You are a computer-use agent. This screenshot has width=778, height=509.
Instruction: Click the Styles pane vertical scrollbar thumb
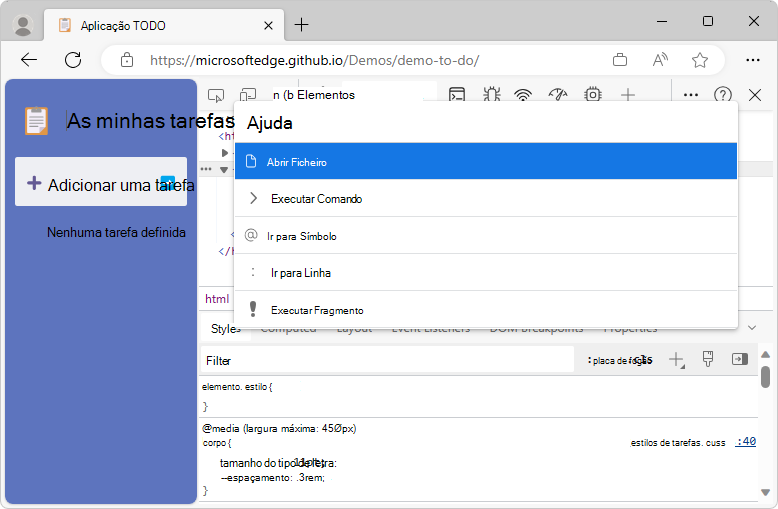click(x=765, y=376)
